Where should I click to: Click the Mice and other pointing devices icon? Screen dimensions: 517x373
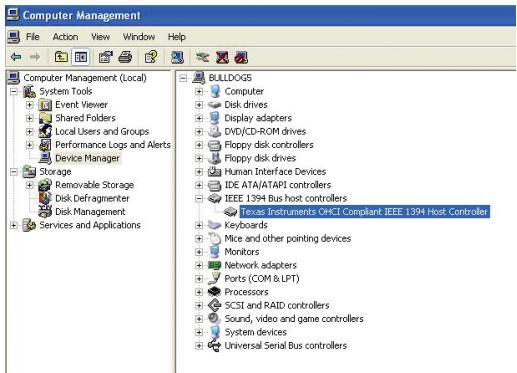[214, 238]
